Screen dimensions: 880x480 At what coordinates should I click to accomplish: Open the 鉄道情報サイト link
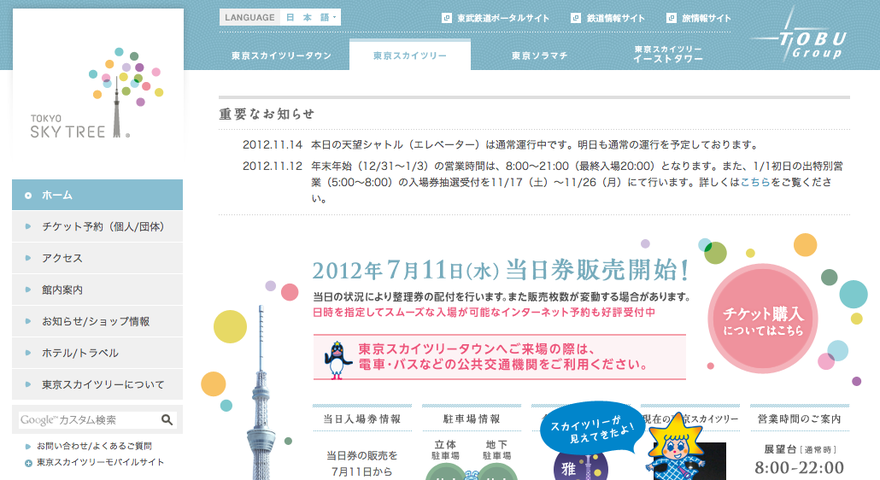pyautogui.click(x=615, y=18)
